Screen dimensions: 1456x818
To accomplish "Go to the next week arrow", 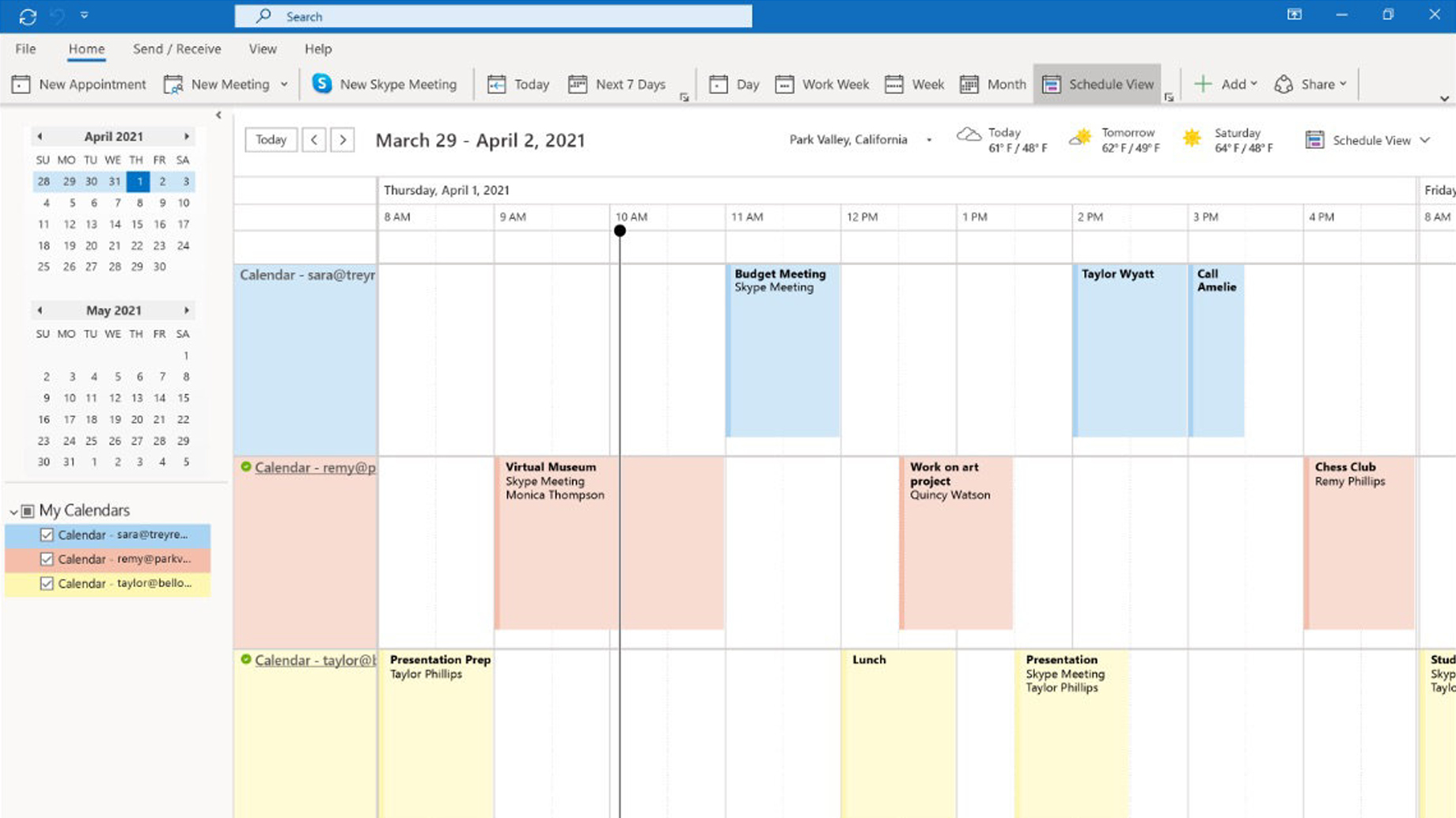I will tap(343, 140).
